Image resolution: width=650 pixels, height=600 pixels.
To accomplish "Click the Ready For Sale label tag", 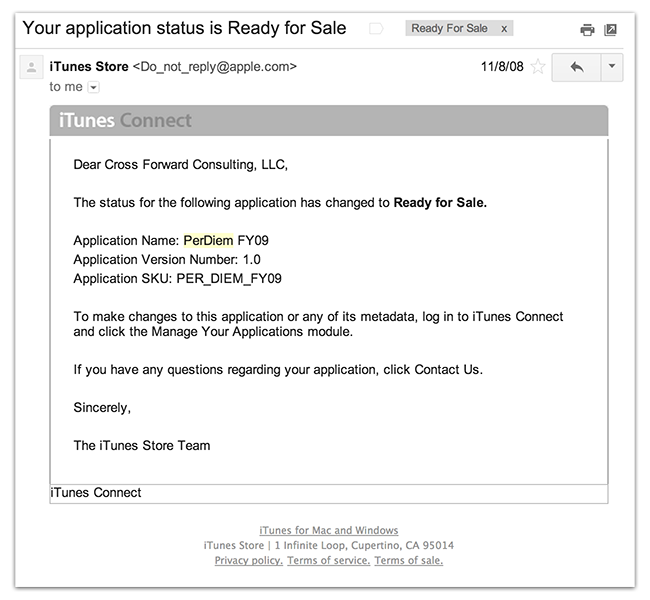I will tap(449, 28).
